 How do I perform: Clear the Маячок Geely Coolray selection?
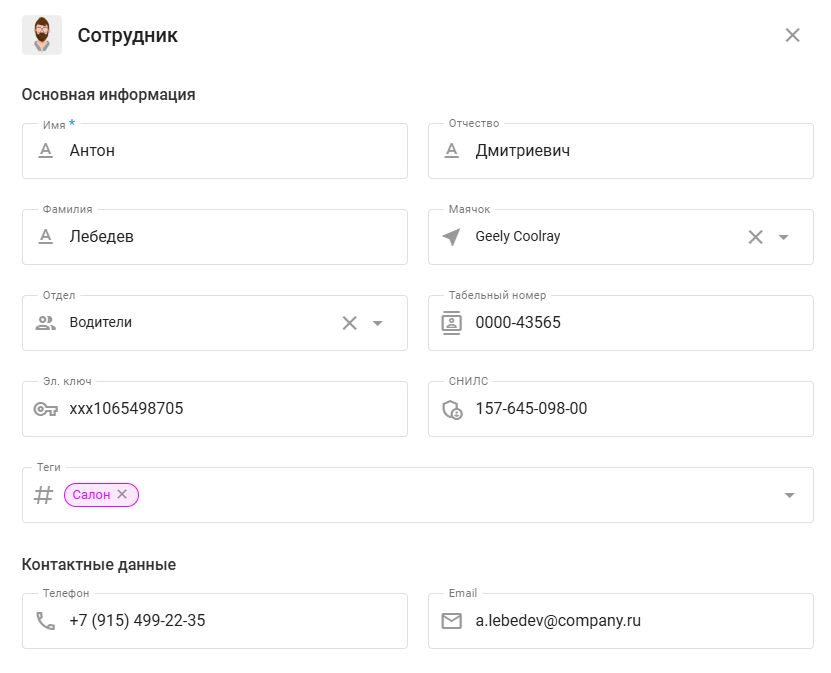(x=756, y=237)
